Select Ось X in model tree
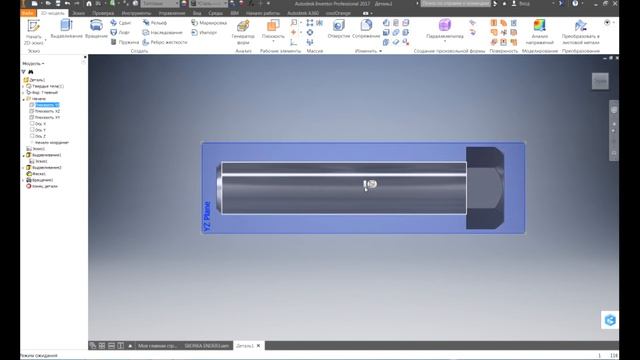 [x=38, y=124]
